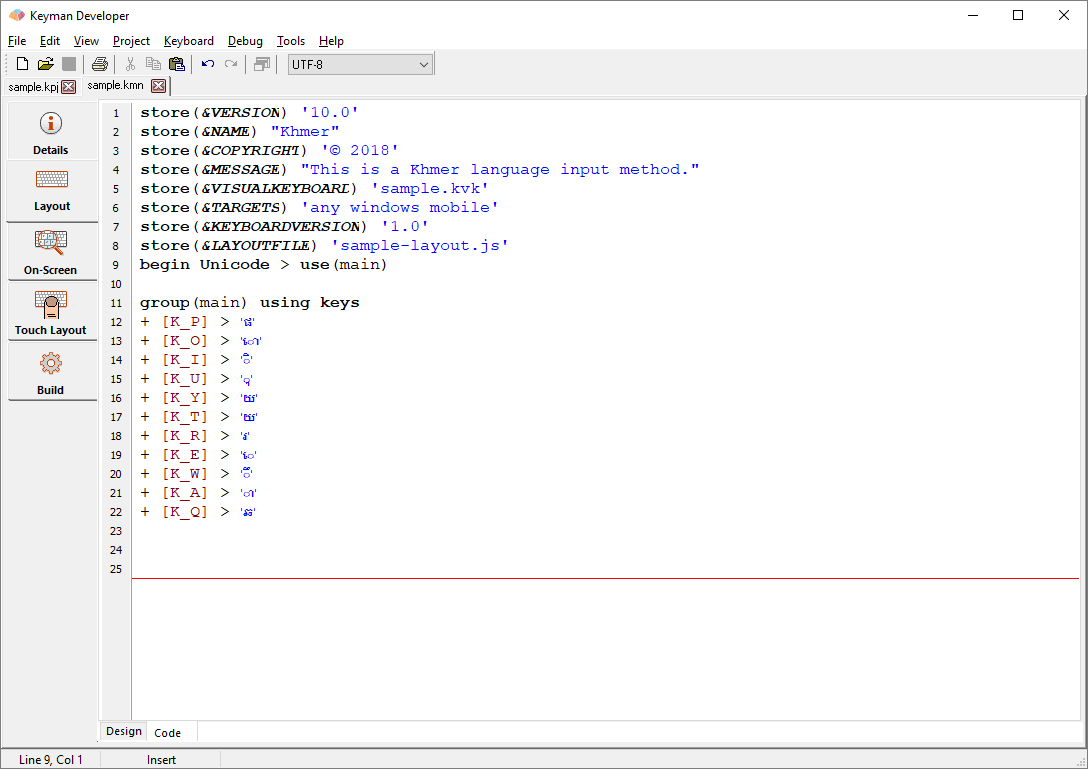The height and width of the screenshot is (769, 1088).
Task: Click the windows icon beside Redo
Action: (x=262, y=65)
